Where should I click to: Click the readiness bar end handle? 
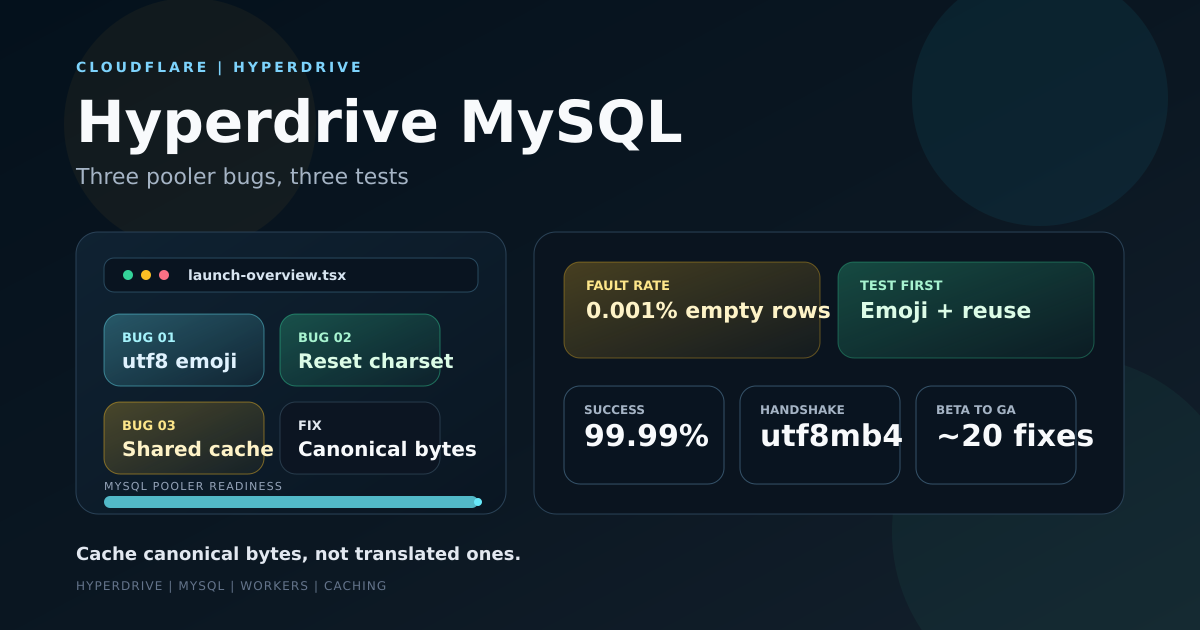(478, 502)
